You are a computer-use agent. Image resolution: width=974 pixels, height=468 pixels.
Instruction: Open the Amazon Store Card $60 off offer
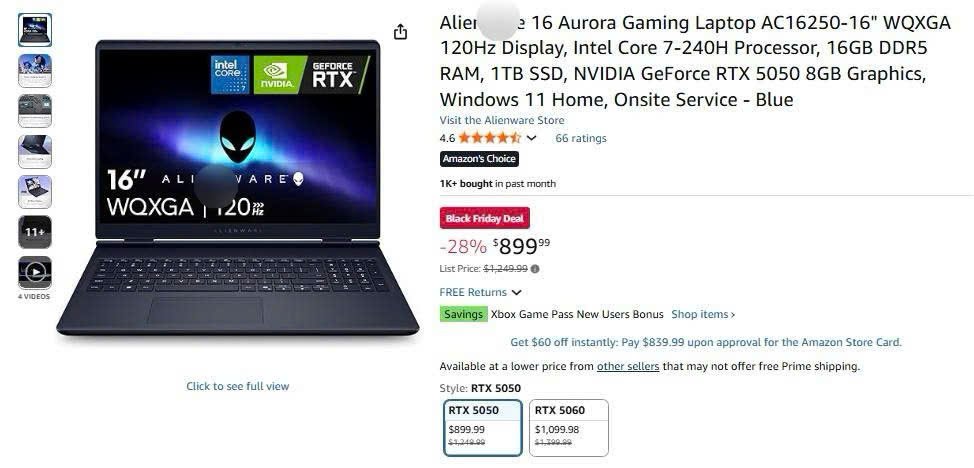coord(706,342)
